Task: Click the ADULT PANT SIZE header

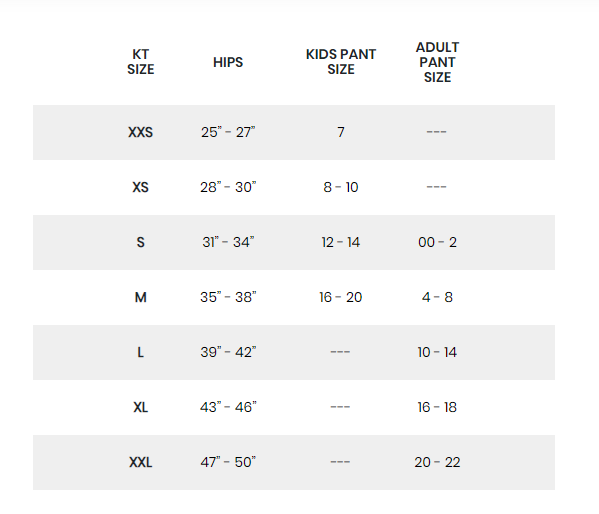Action: pos(437,62)
